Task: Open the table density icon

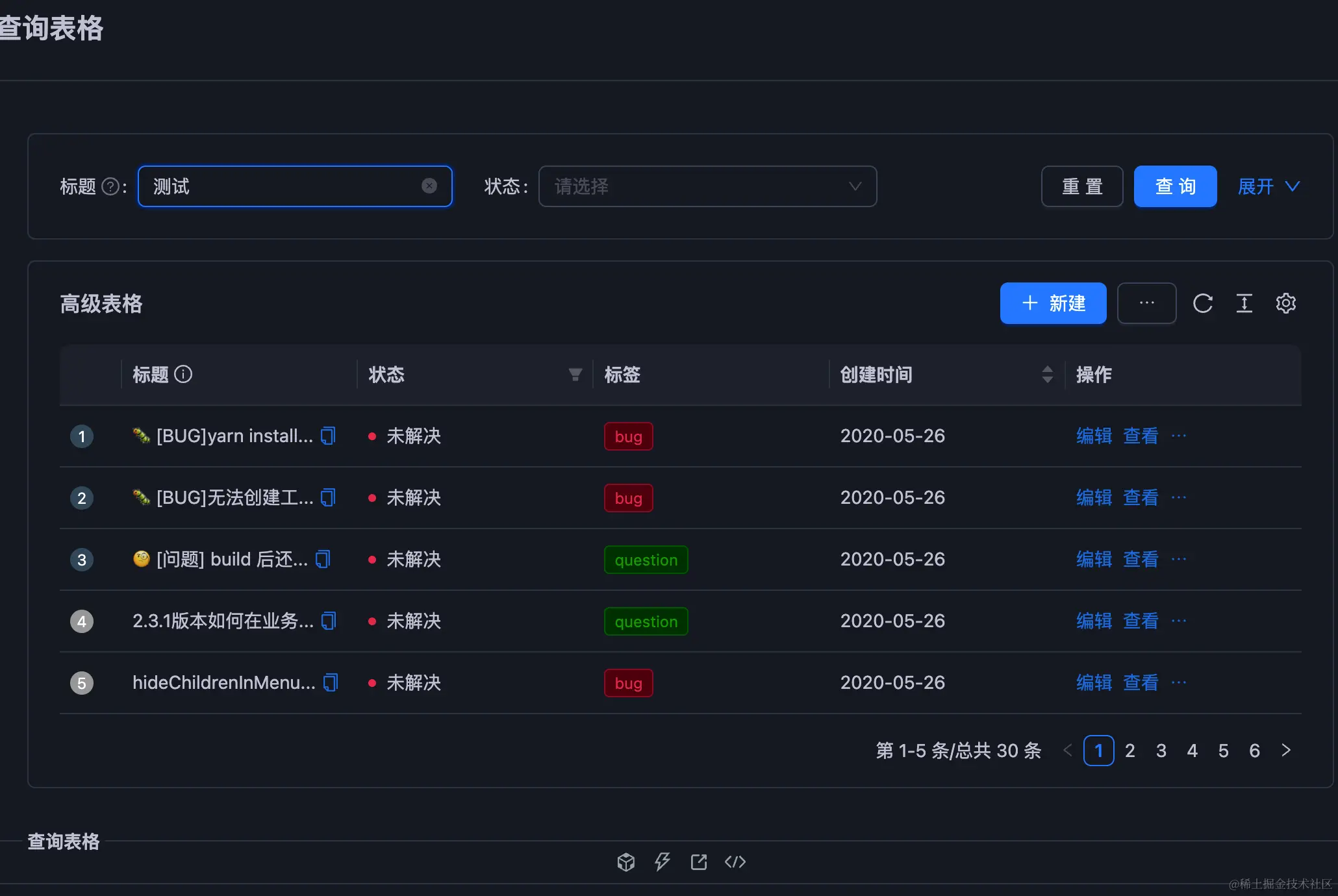Action: tap(1244, 303)
